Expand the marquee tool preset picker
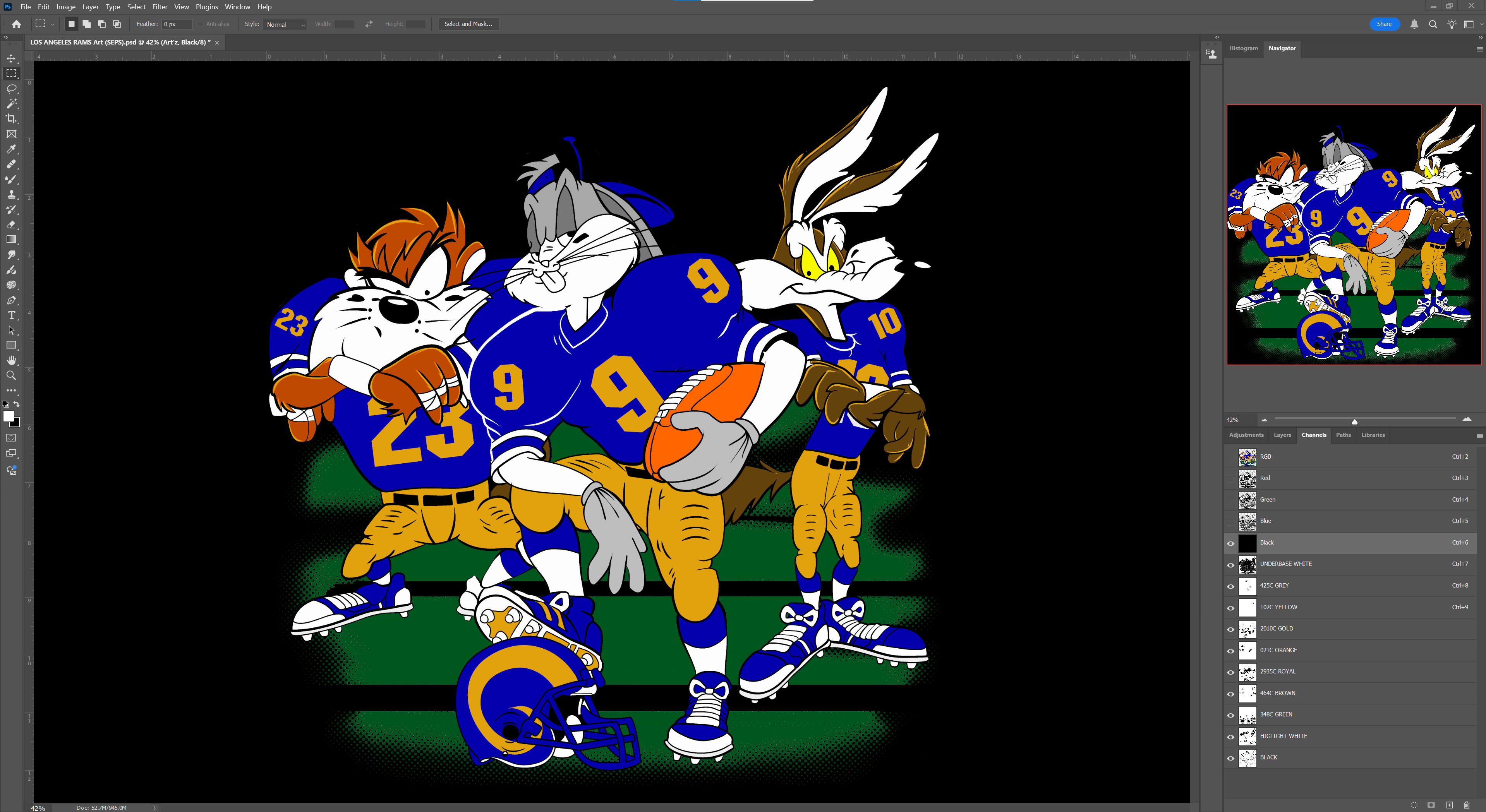Screen dimensions: 1486x812 point(53,24)
